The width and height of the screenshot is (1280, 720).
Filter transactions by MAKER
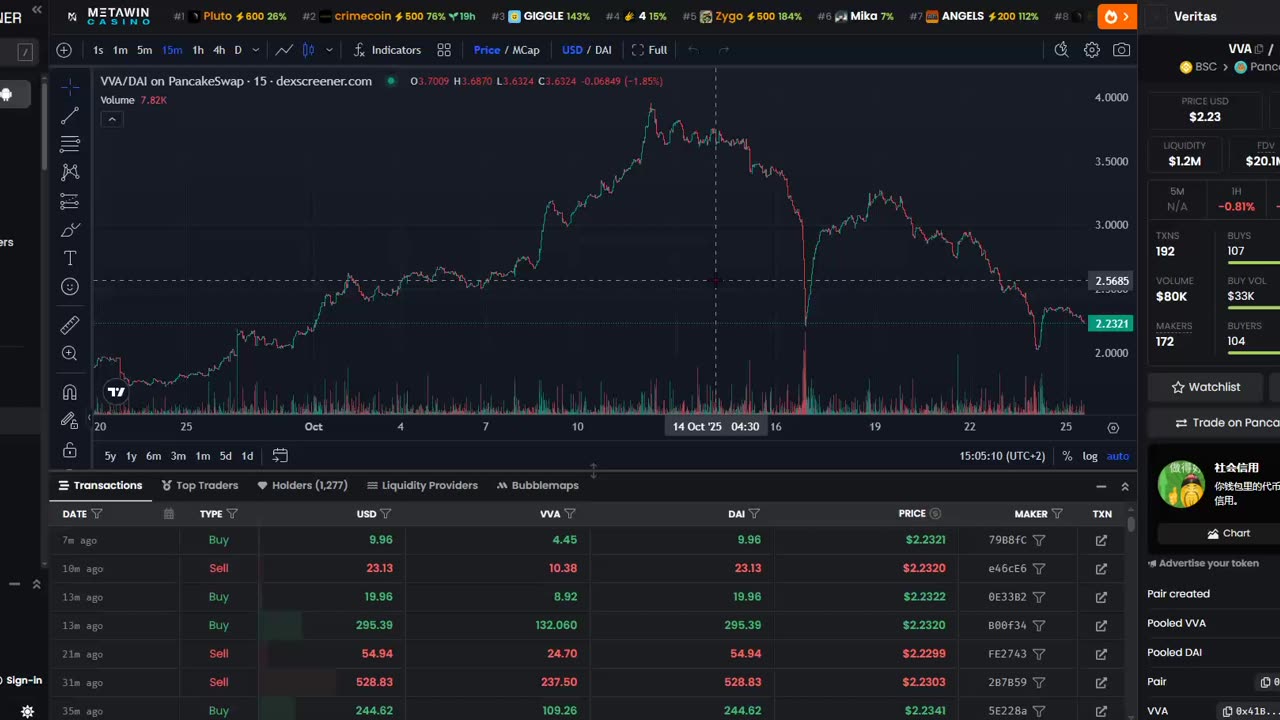pos(1057,514)
